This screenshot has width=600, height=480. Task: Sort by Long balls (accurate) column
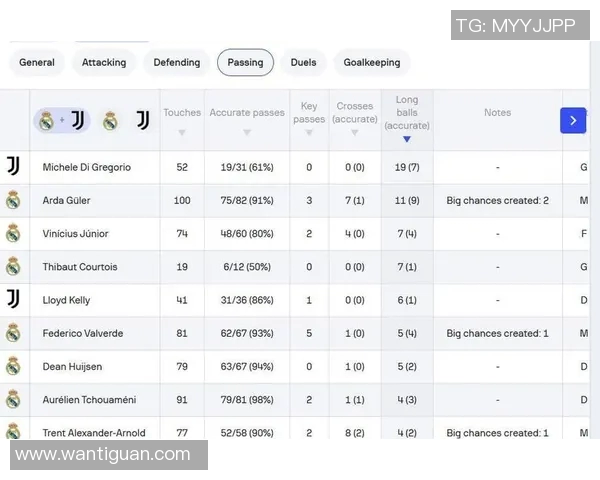[x=406, y=138]
